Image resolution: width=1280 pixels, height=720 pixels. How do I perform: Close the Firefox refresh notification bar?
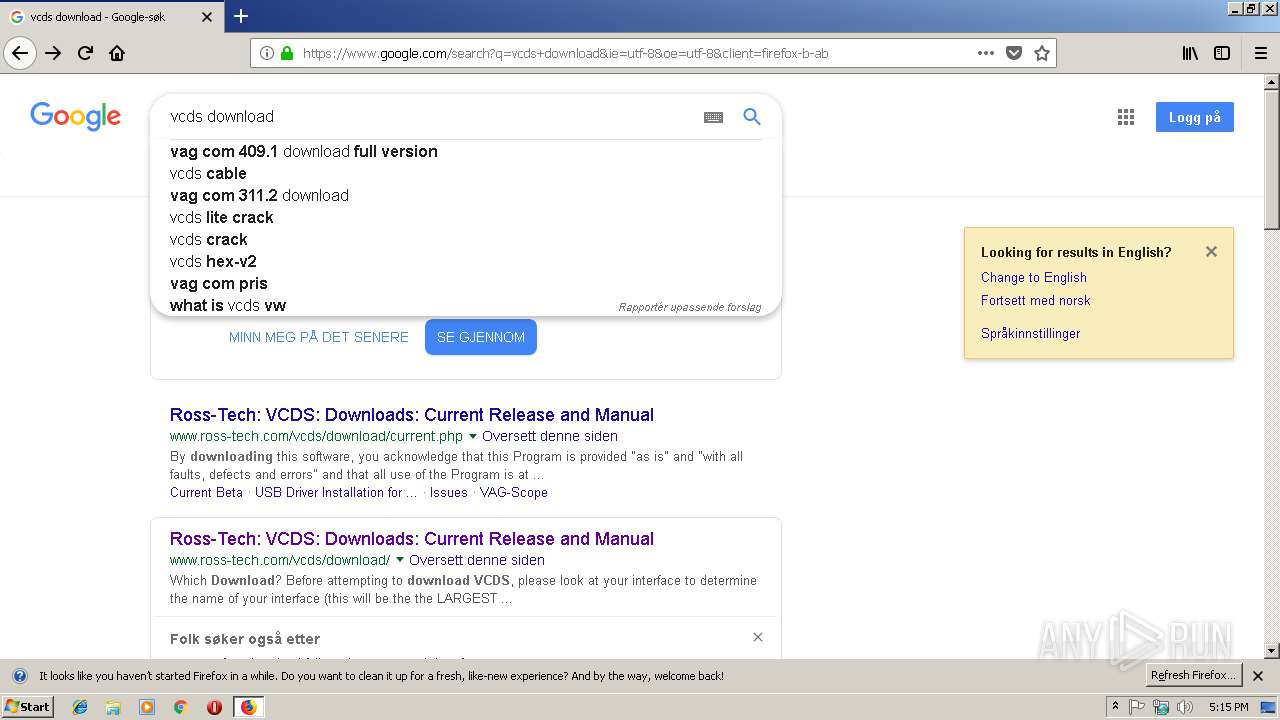coord(1258,676)
